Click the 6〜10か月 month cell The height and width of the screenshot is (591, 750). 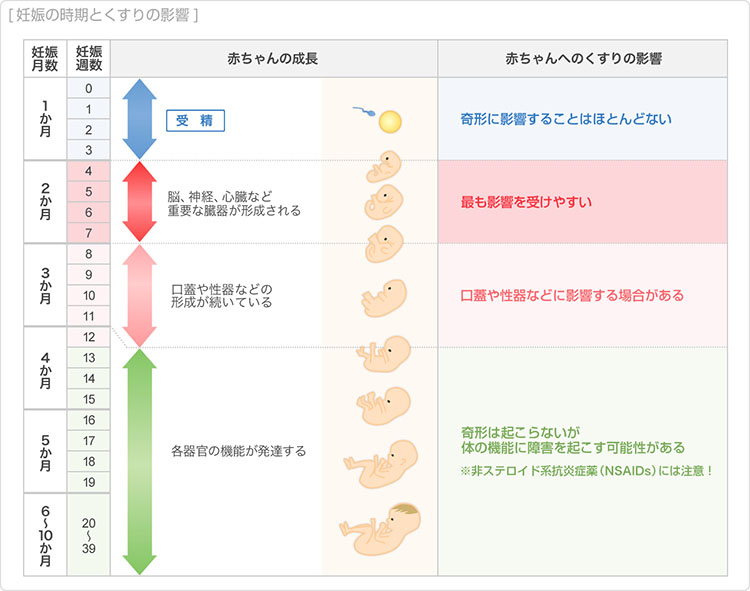(x=45, y=534)
